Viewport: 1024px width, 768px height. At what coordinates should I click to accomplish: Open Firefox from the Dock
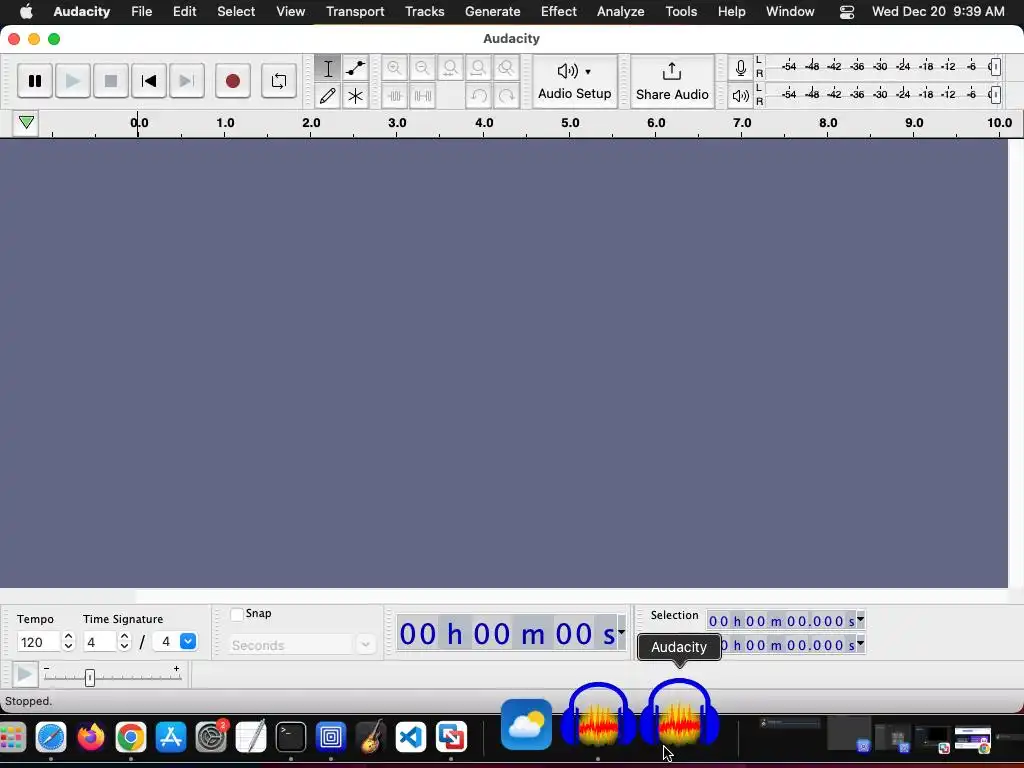point(91,737)
